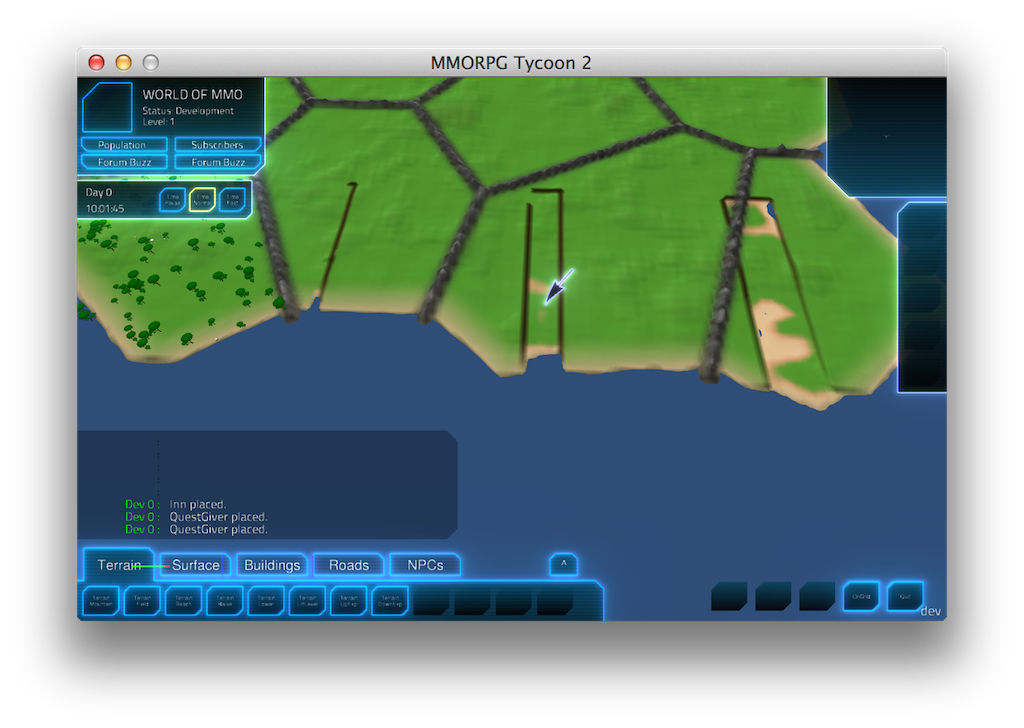Select the Terrain Field tool
Viewport: 1024px width, 728px height.
[x=142, y=601]
